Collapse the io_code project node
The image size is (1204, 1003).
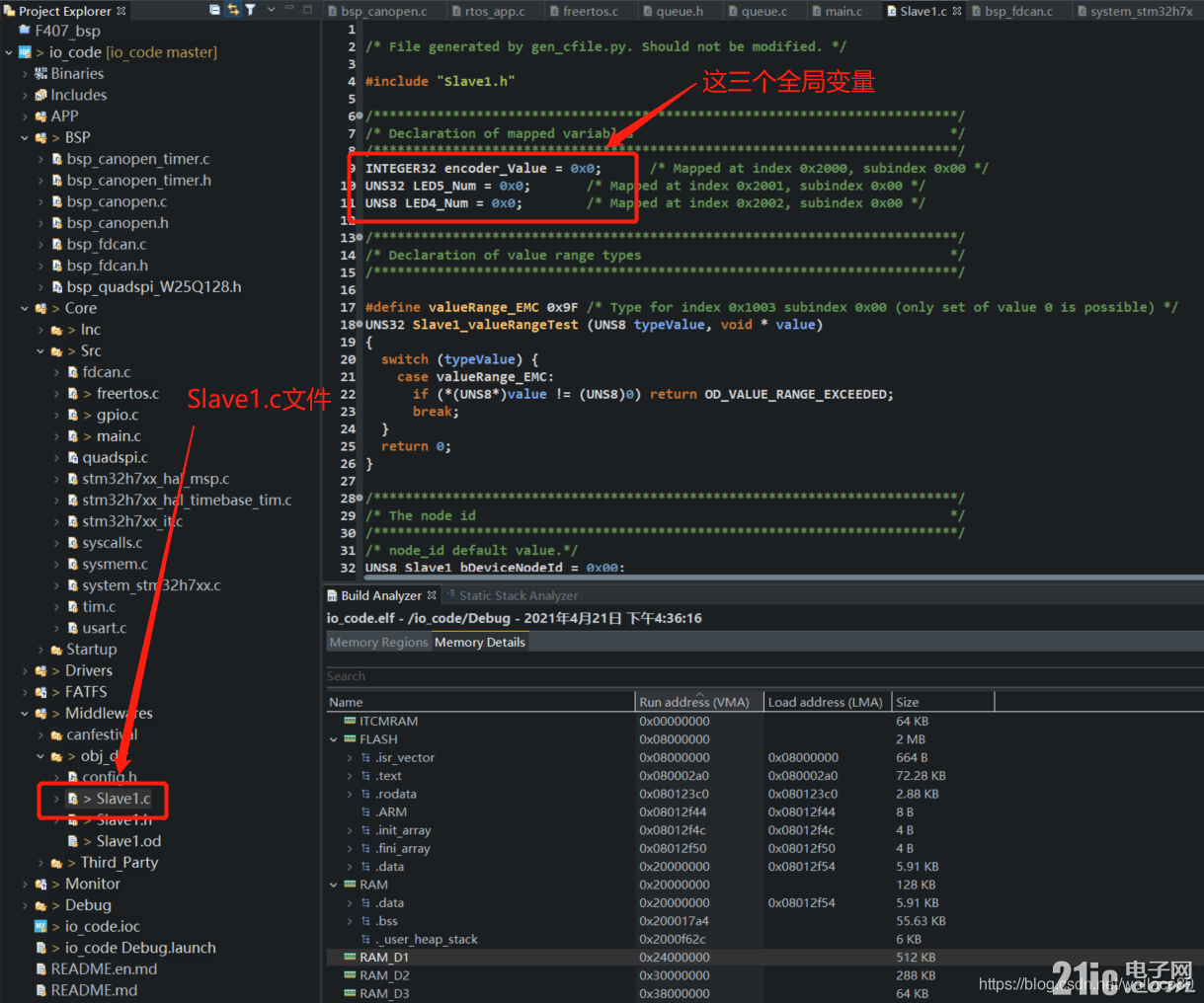click(9, 52)
